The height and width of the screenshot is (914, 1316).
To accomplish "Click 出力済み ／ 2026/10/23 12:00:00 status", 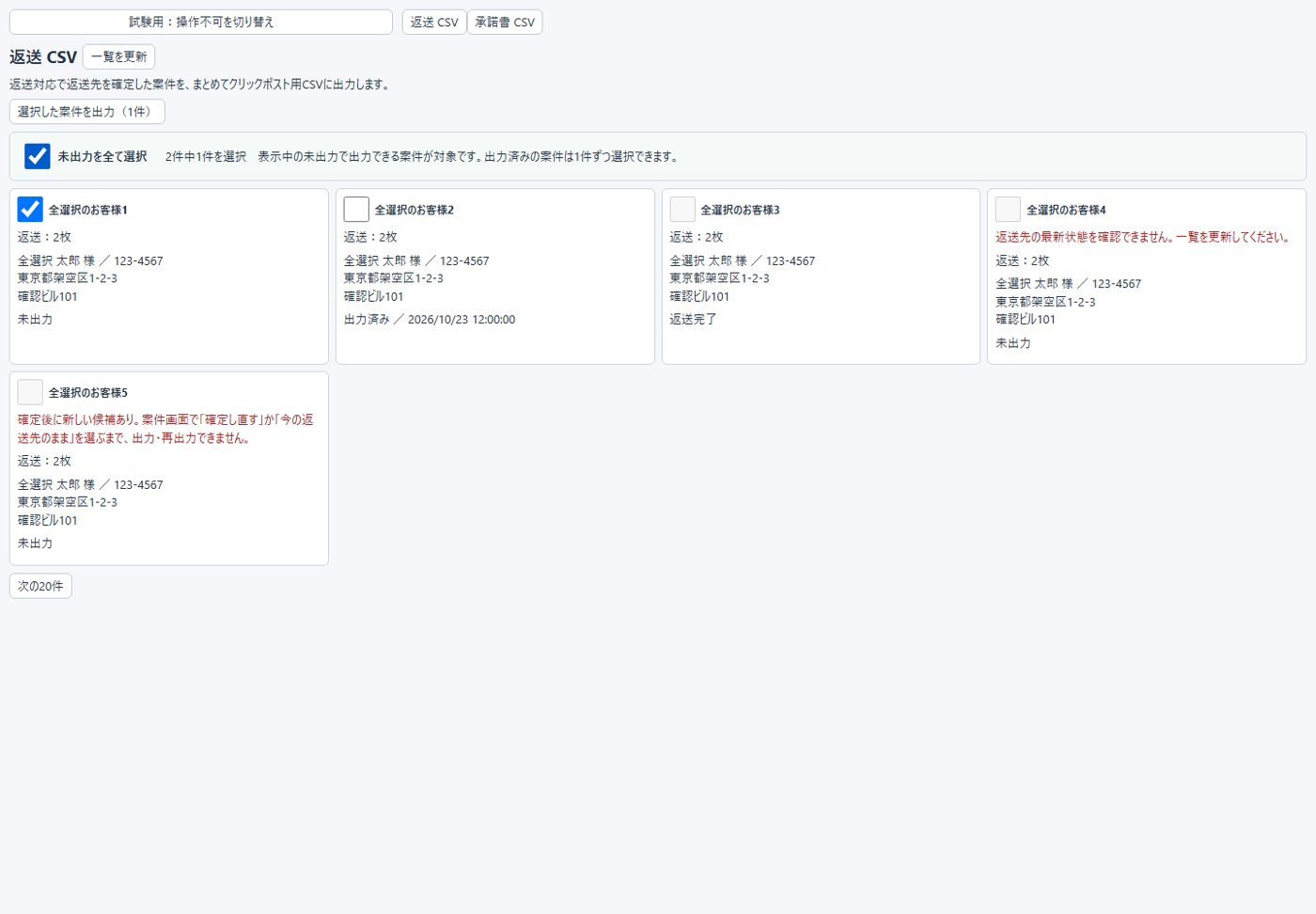I will (x=430, y=320).
